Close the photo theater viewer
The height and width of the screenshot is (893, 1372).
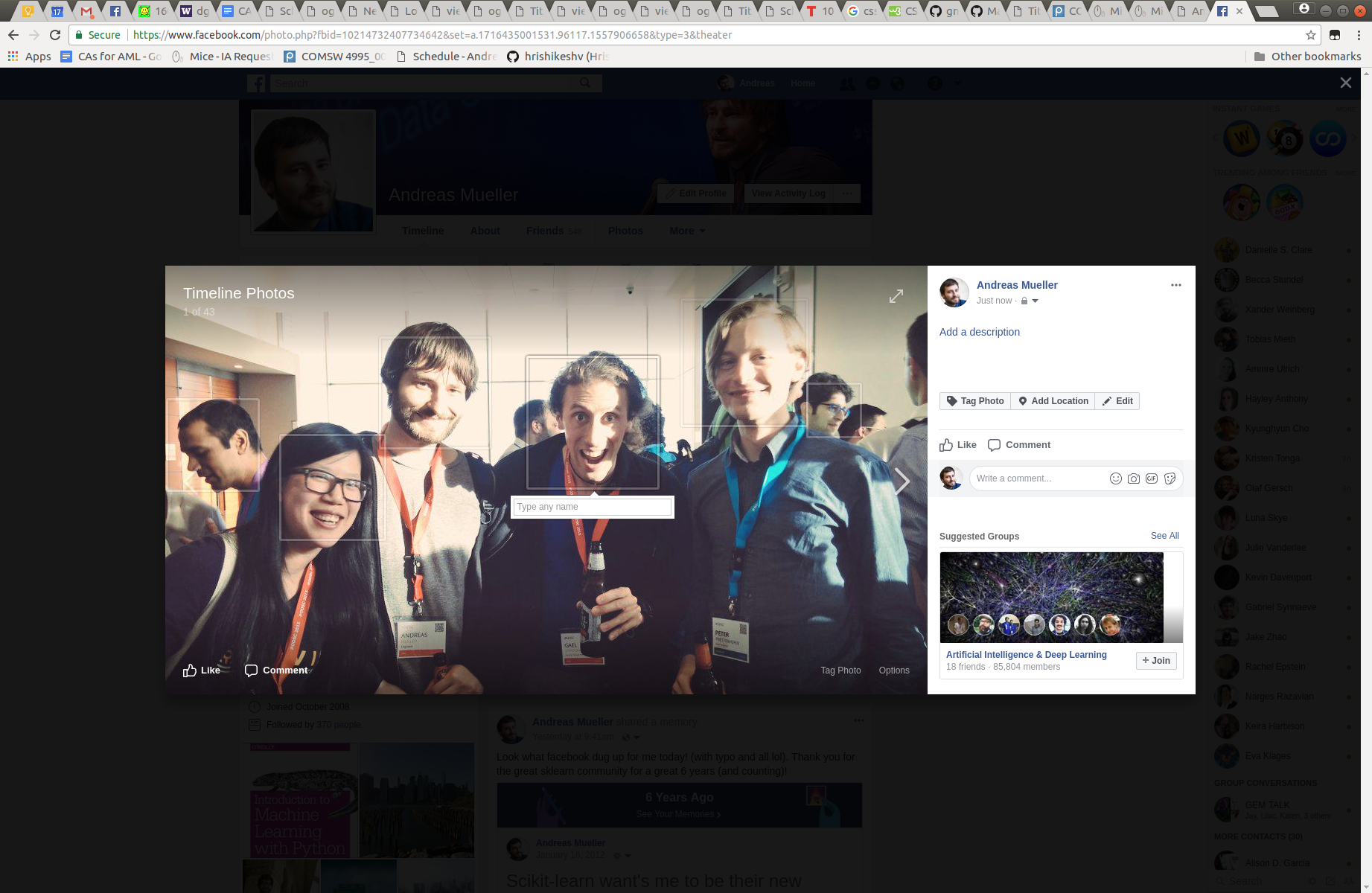1345,83
